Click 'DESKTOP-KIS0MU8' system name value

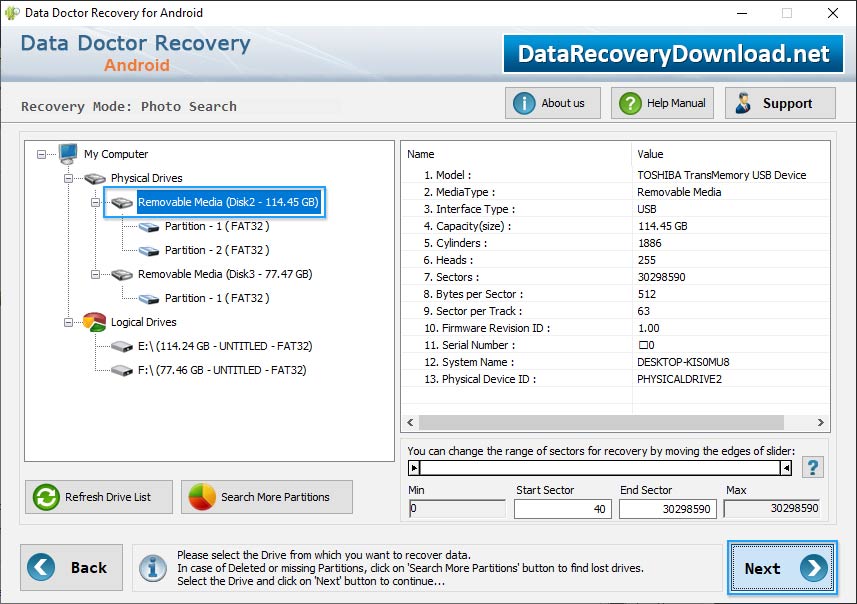683,362
